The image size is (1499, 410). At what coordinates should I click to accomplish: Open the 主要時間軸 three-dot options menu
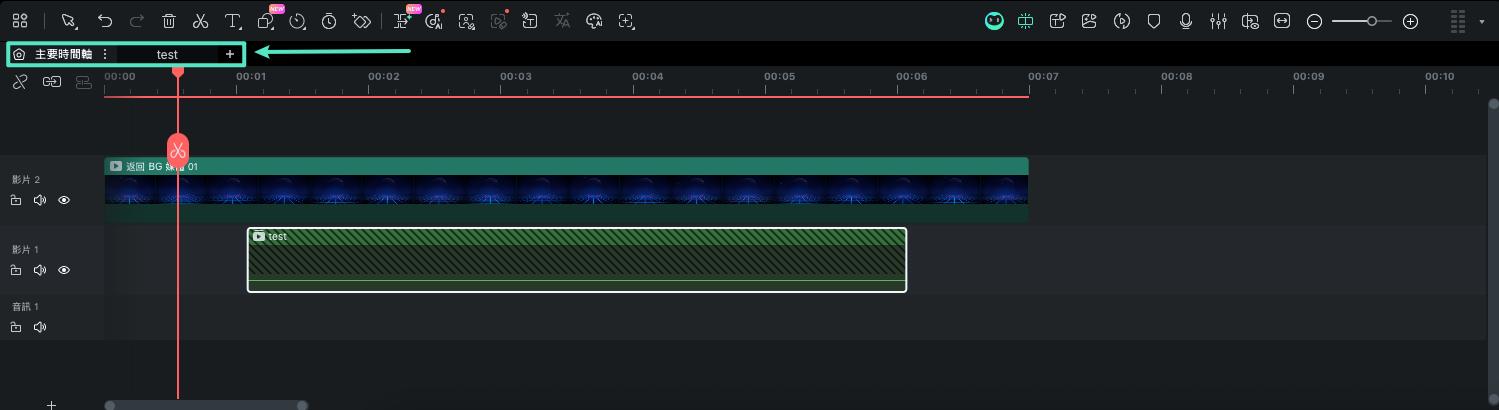pyautogui.click(x=105, y=54)
